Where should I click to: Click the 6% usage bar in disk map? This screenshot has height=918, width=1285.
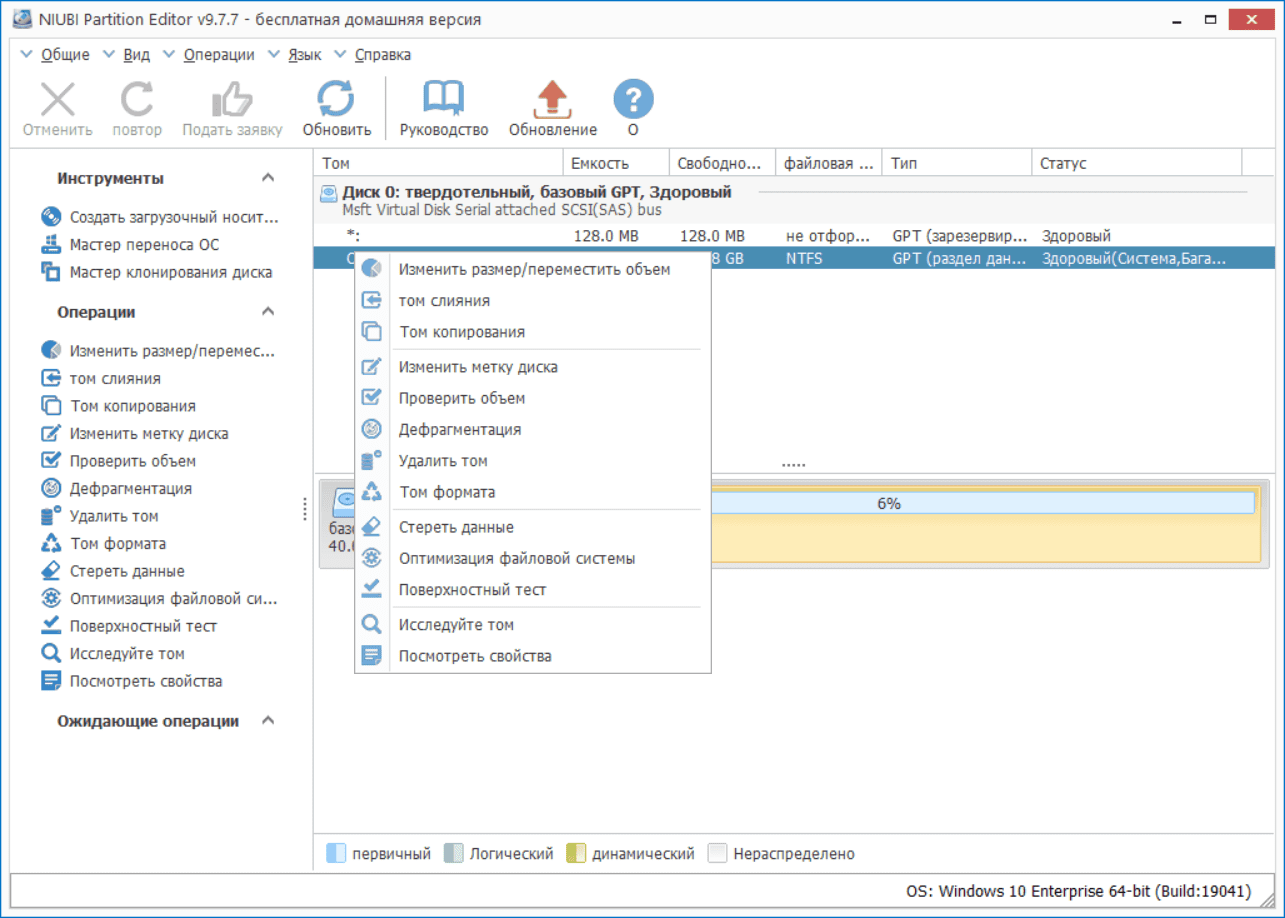coord(983,503)
